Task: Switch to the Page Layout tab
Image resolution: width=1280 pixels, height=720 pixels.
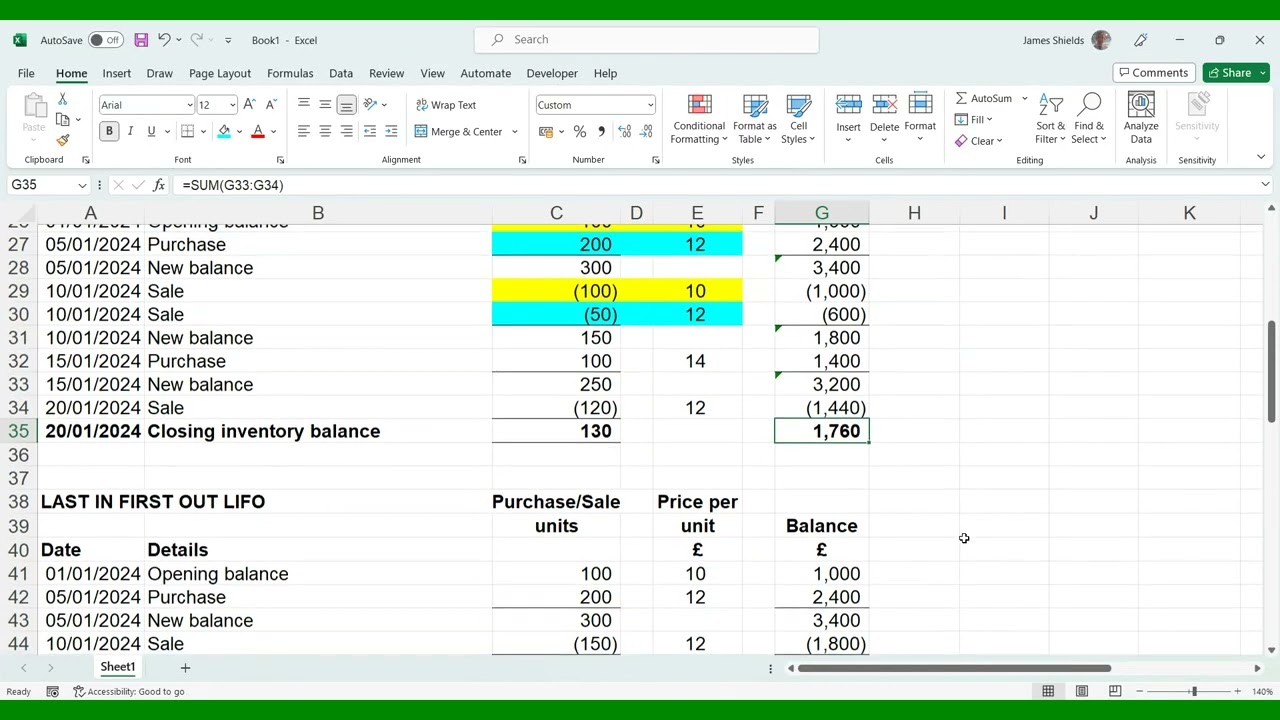Action: coord(220,73)
